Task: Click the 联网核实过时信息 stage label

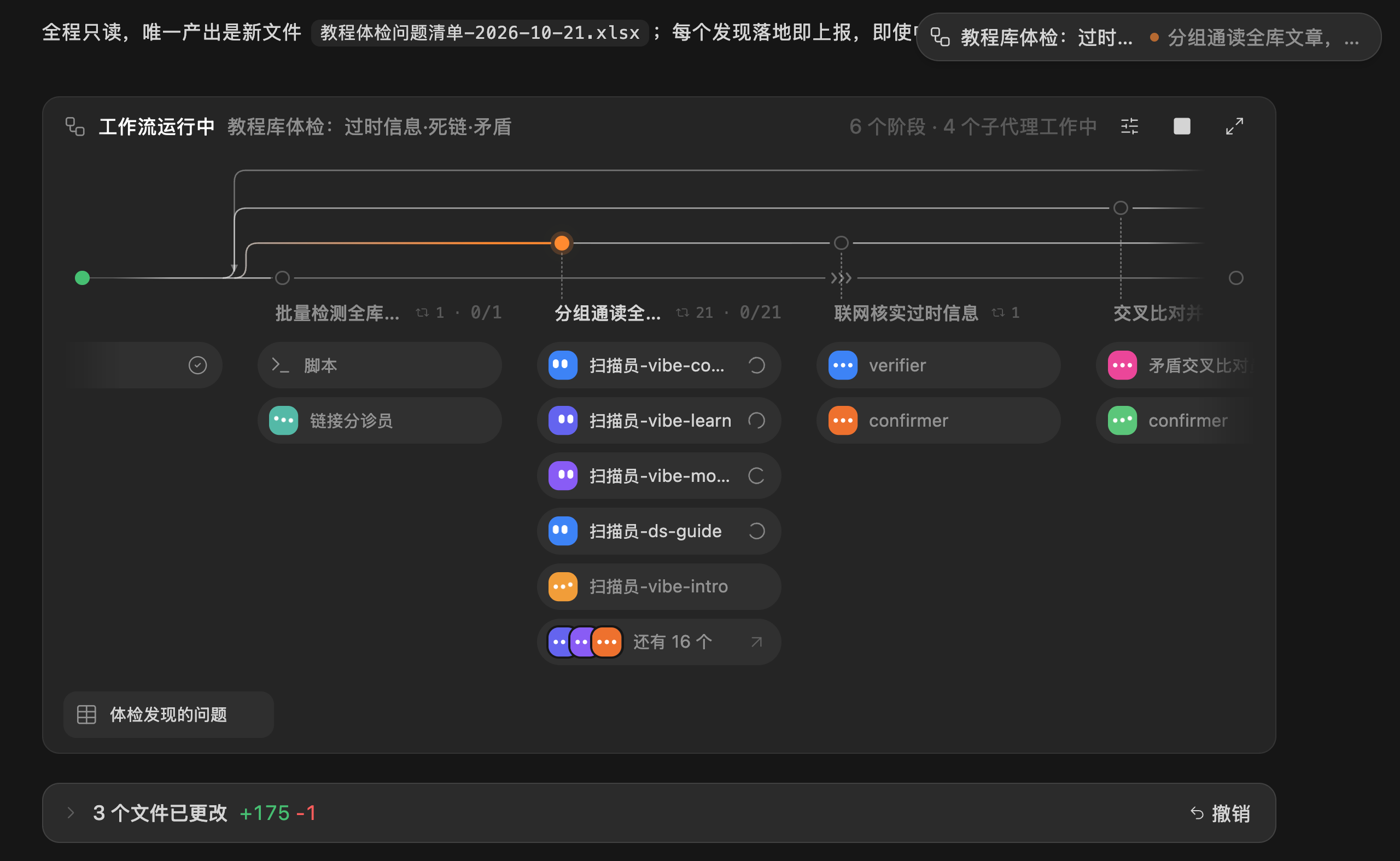Action: pos(906,313)
